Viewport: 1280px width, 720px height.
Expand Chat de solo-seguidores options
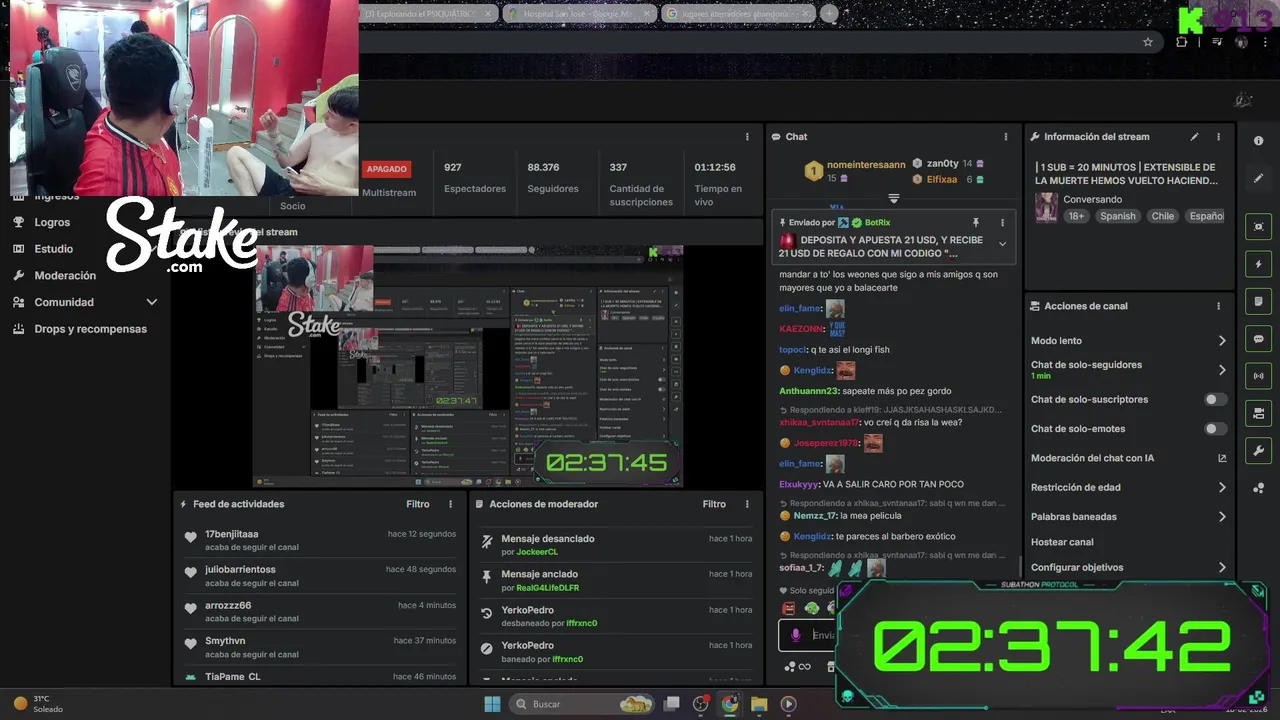tap(1222, 370)
